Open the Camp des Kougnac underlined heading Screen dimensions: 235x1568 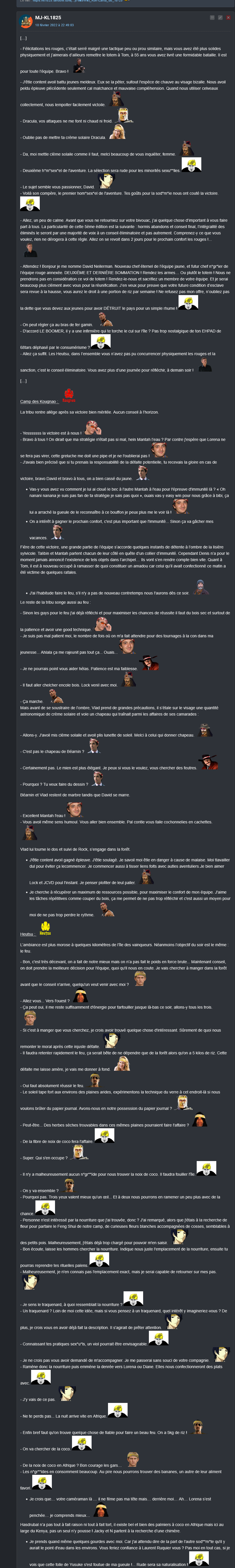click(39, 402)
